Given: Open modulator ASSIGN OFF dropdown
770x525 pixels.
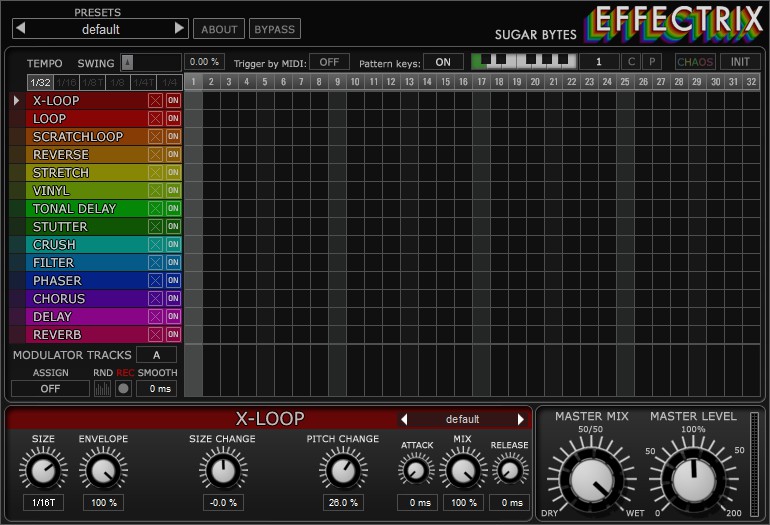Looking at the screenshot, I should pos(50,388).
